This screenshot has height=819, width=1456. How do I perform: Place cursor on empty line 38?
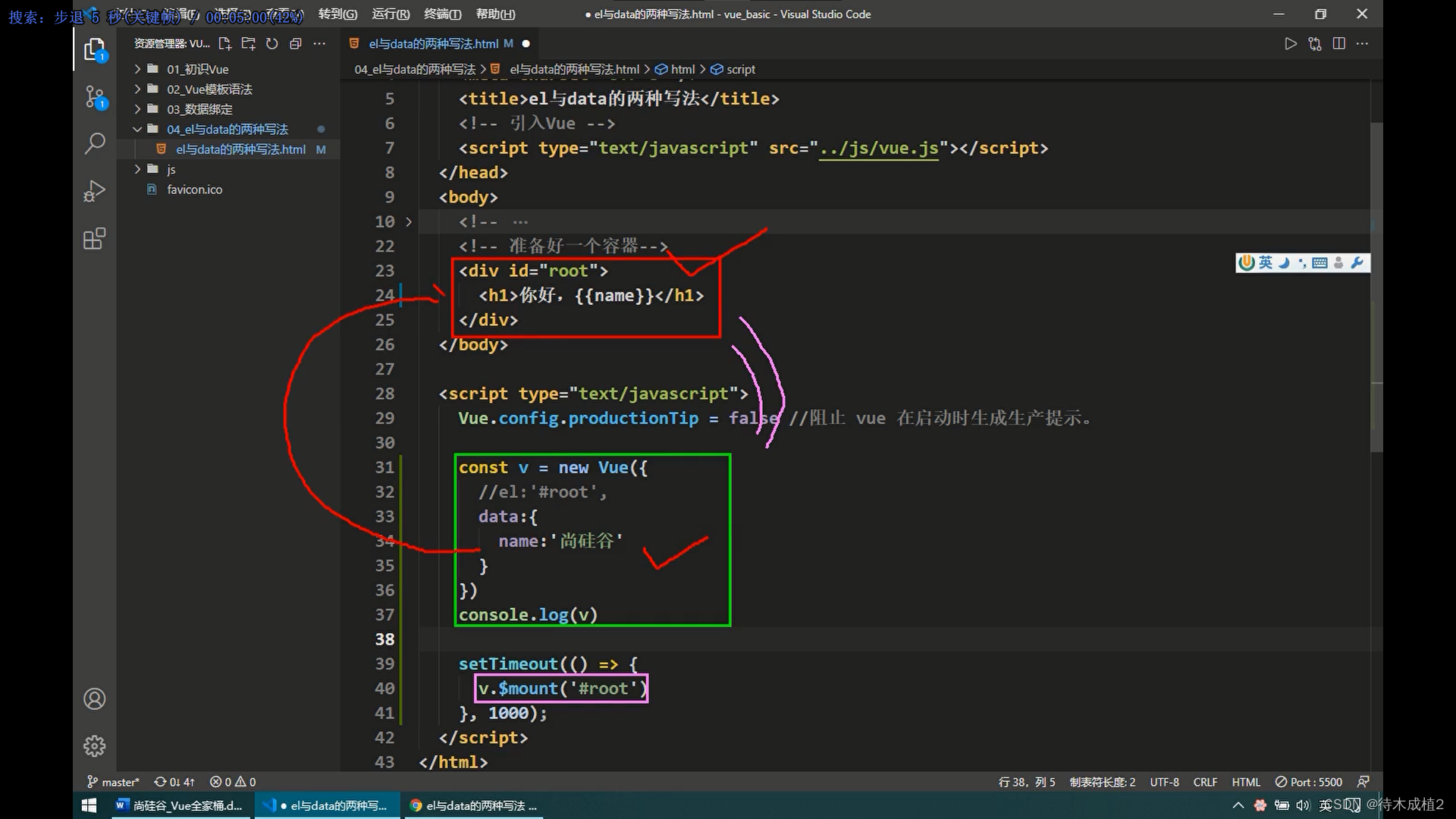pos(895,639)
